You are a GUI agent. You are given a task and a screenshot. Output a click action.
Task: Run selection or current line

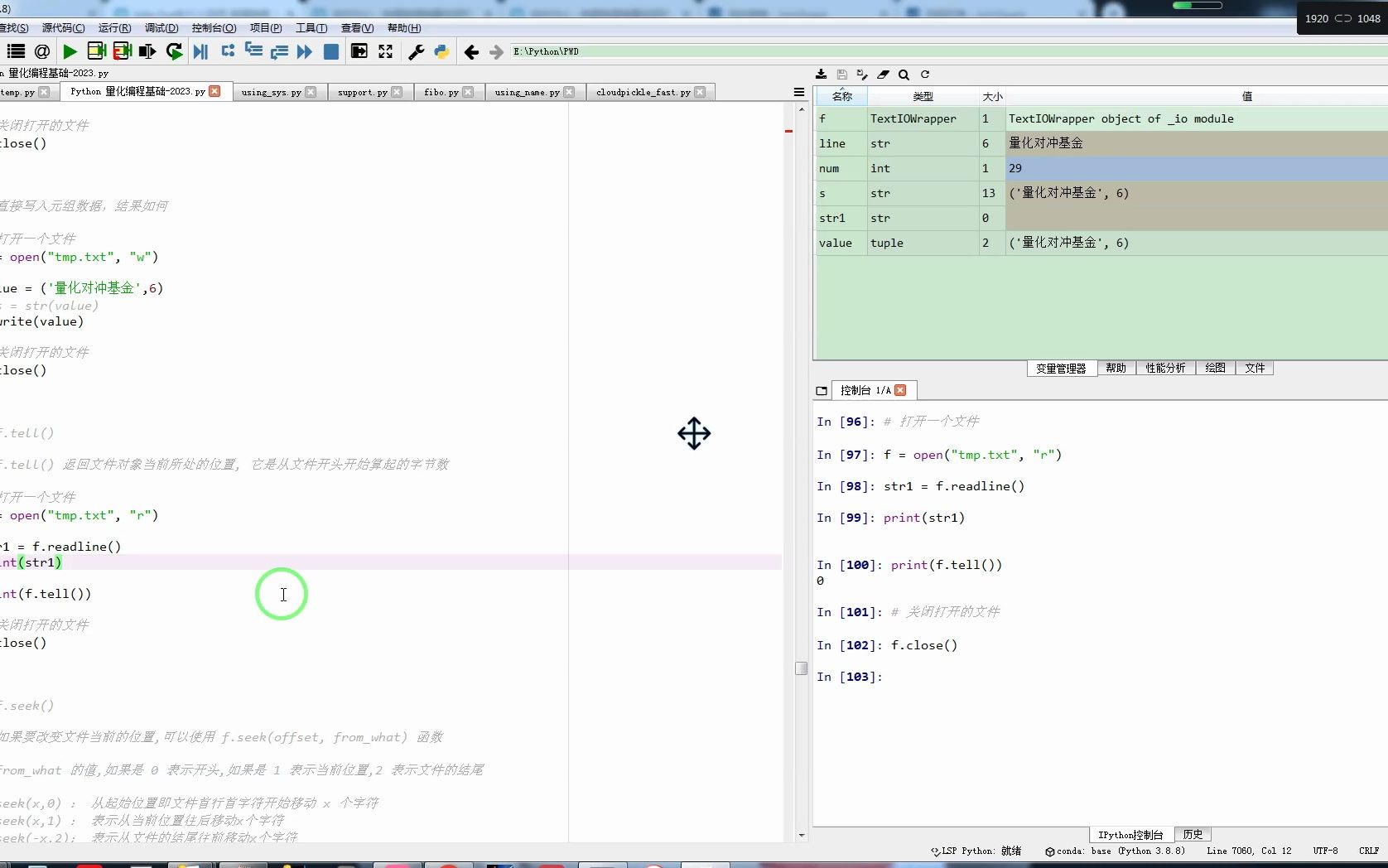pyautogui.click(x=147, y=51)
